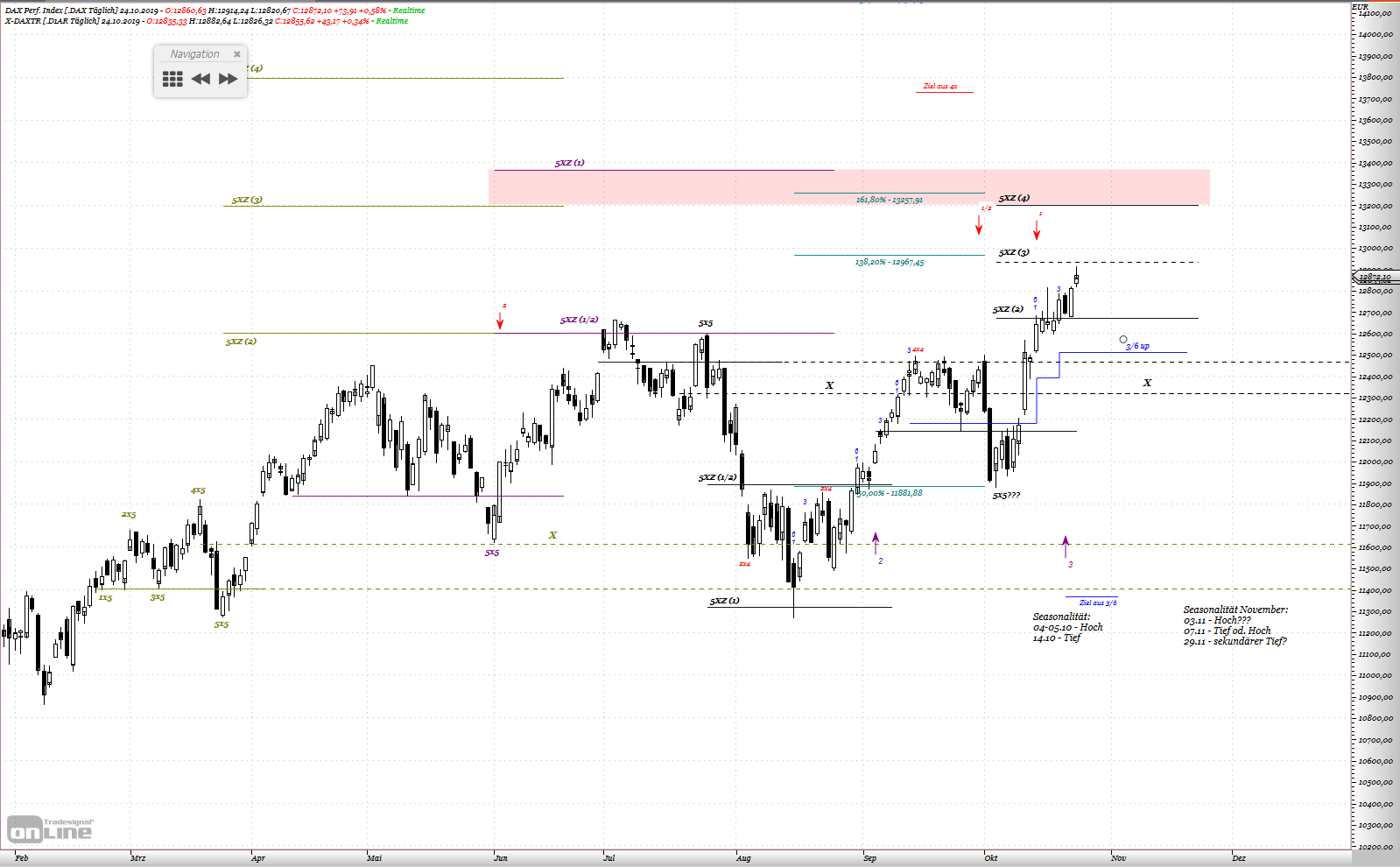
Task: Click the olive '2x5' wave label
Action: [129, 515]
